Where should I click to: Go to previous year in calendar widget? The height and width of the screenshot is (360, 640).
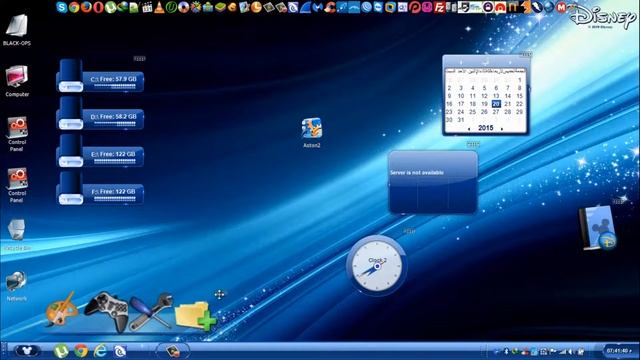(x=469, y=129)
